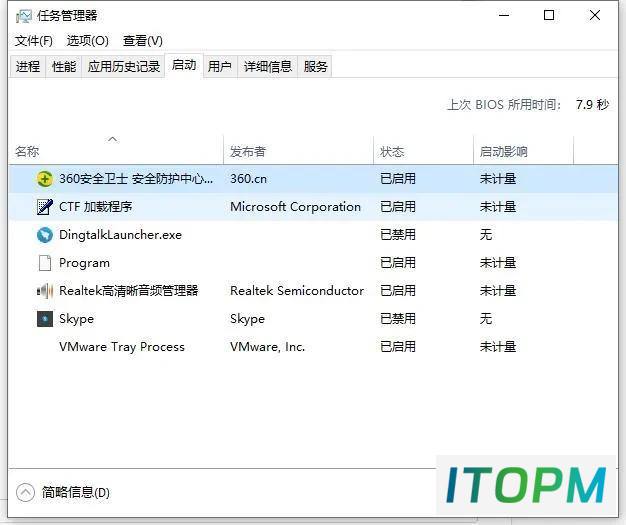Click the 7.9 秒 BIOS time value
Image resolution: width=626 pixels, height=525 pixels.
592,105
